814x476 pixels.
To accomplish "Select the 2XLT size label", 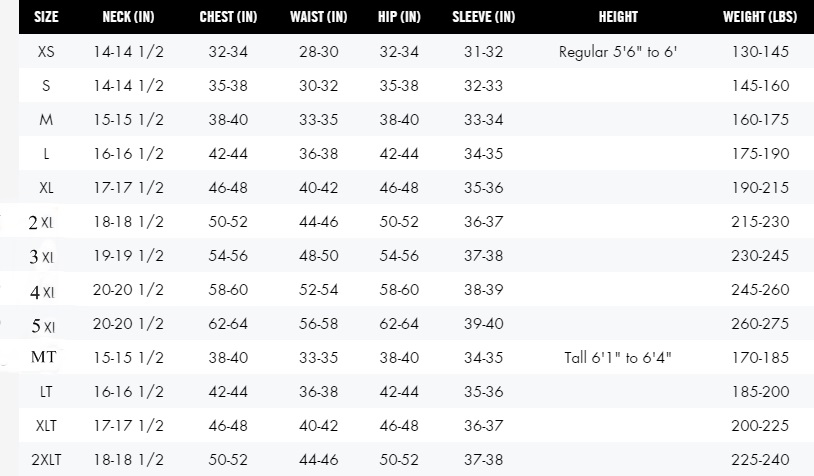I will click(46, 459).
